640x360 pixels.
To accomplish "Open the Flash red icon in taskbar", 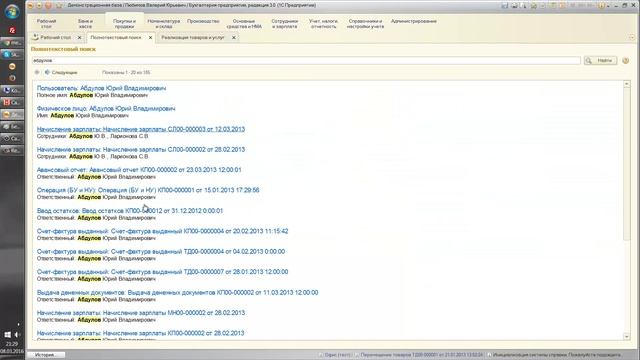I will click(x=12, y=31).
